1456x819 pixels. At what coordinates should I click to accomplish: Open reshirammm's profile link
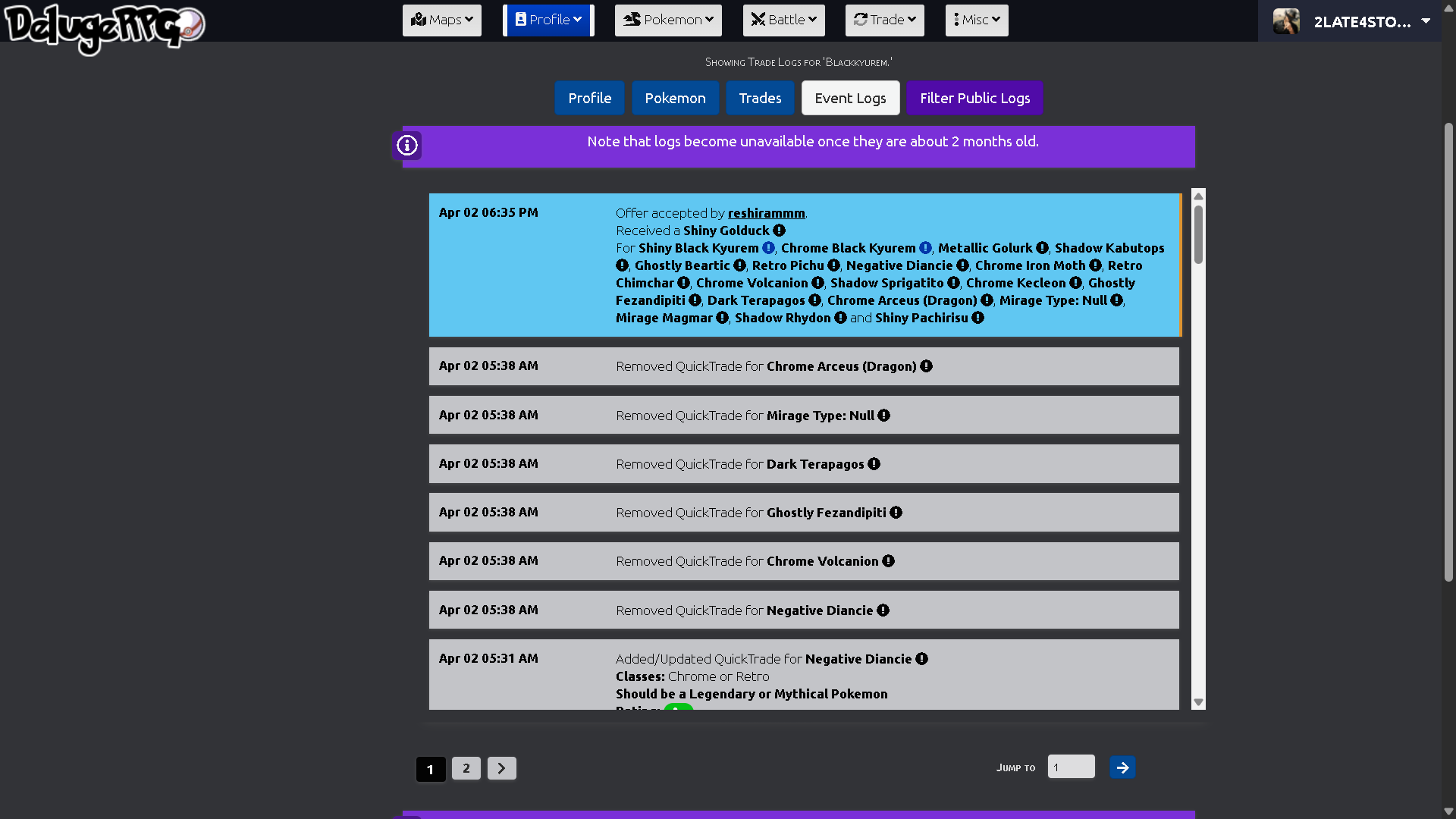click(767, 213)
